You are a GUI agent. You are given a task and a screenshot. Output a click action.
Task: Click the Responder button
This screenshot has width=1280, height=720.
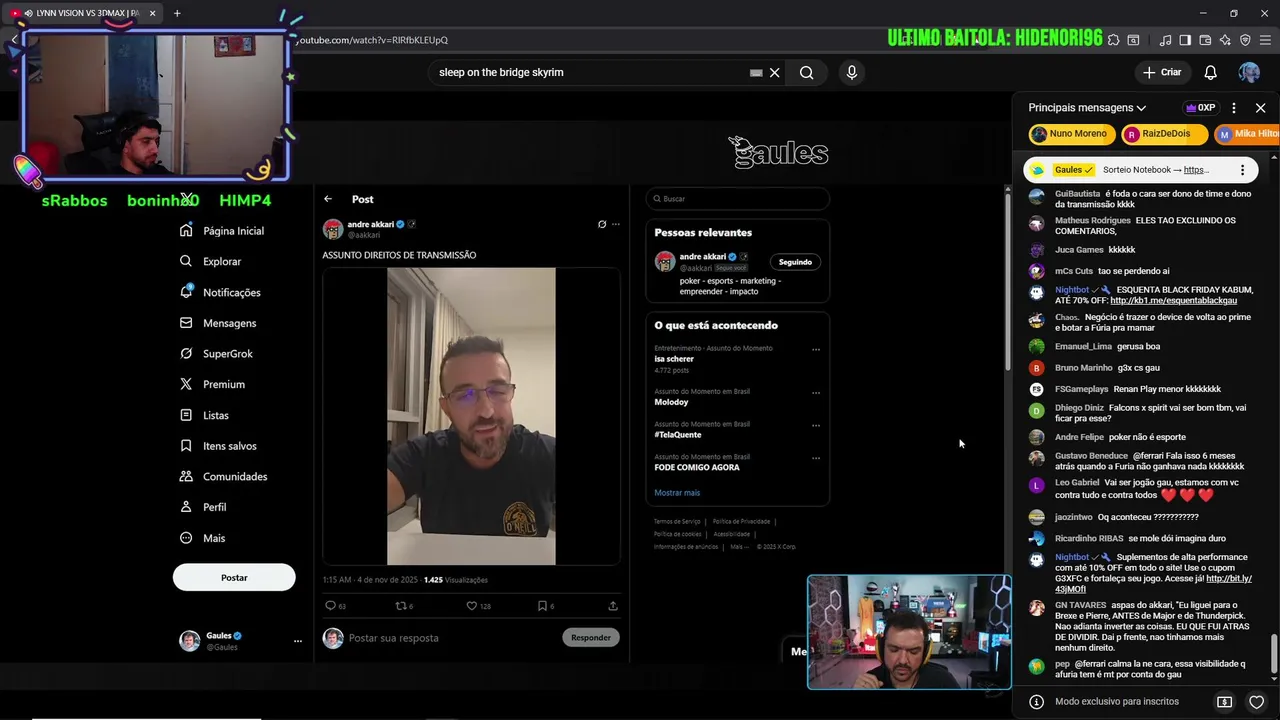tap(591, 637)
